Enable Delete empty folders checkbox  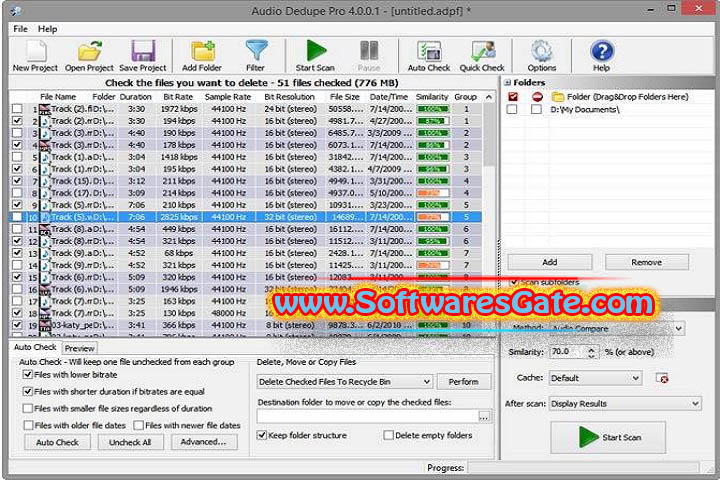[x=388, y=435]
